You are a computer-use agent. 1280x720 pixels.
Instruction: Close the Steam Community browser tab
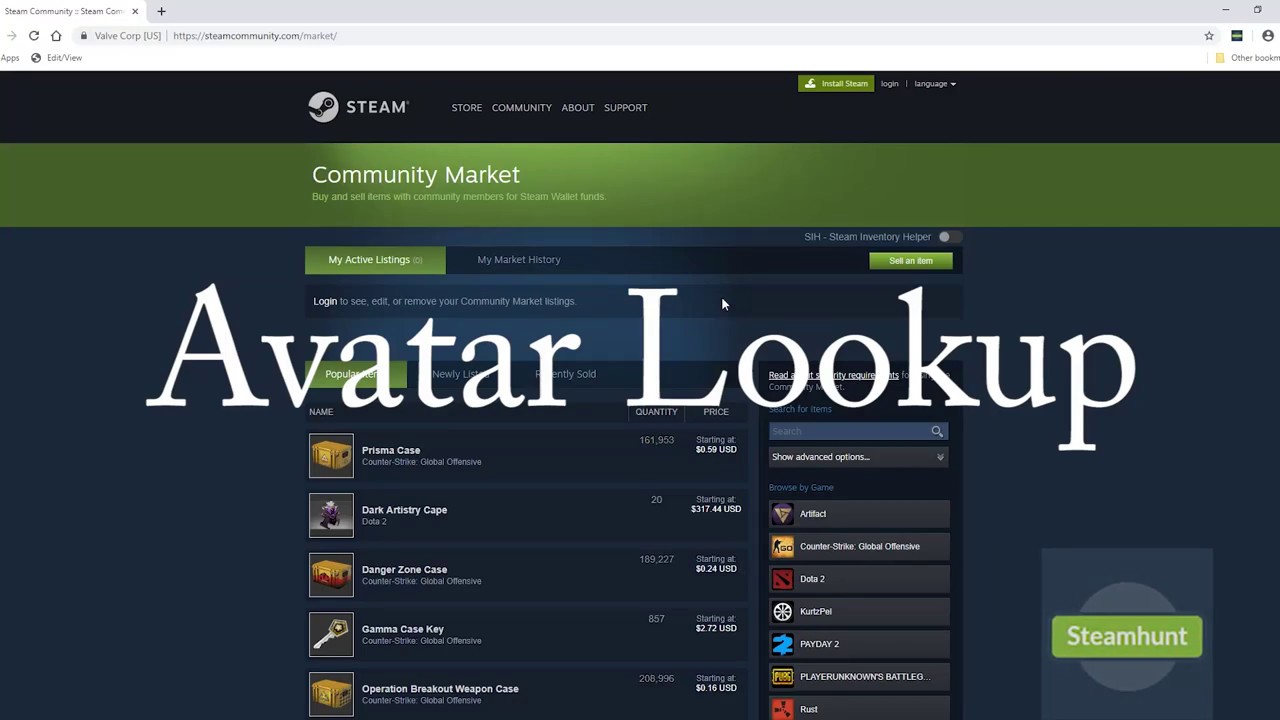(x=135, y=11)
